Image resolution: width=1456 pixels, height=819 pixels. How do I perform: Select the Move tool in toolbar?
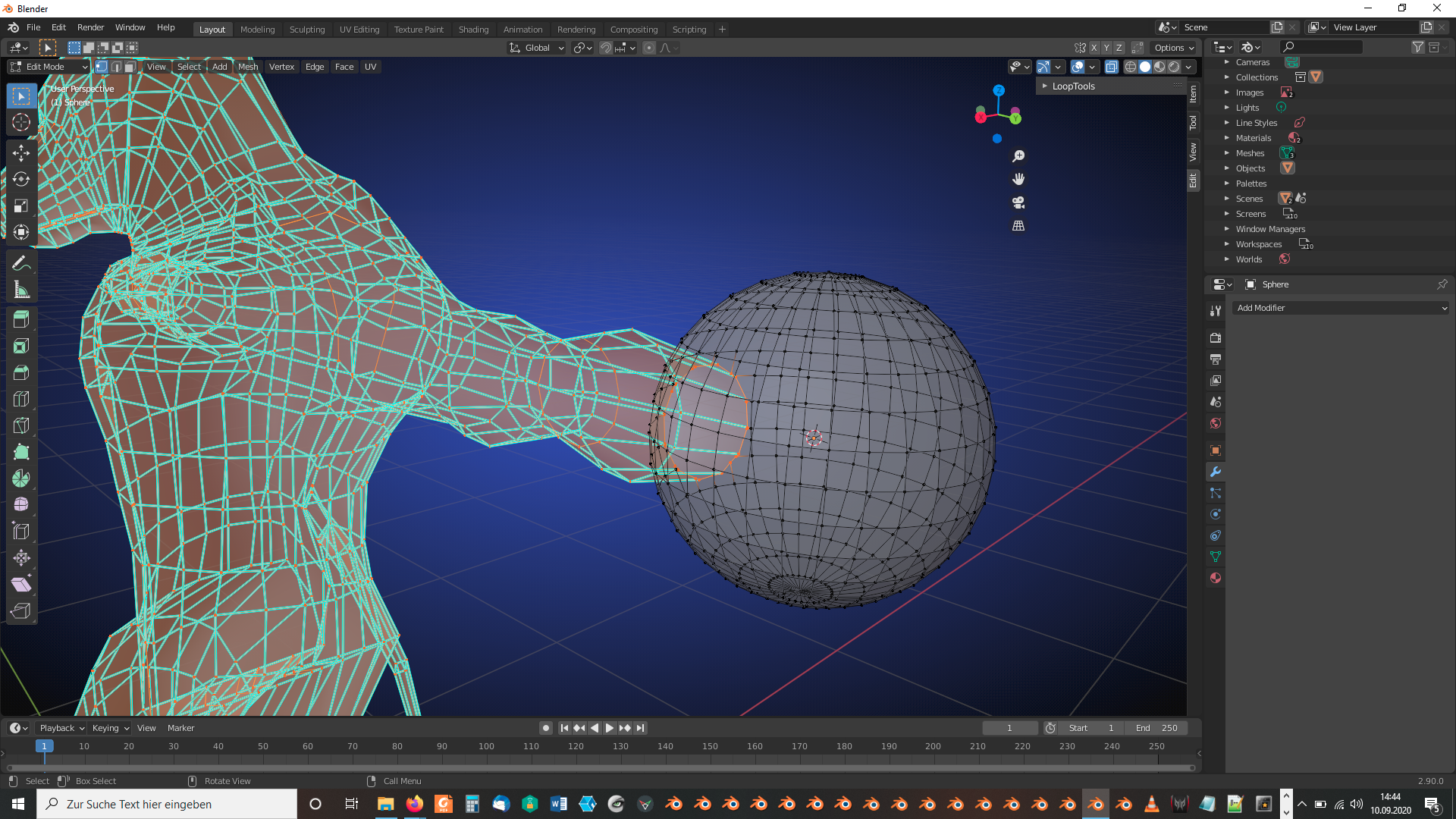click(x=21, y=153)
